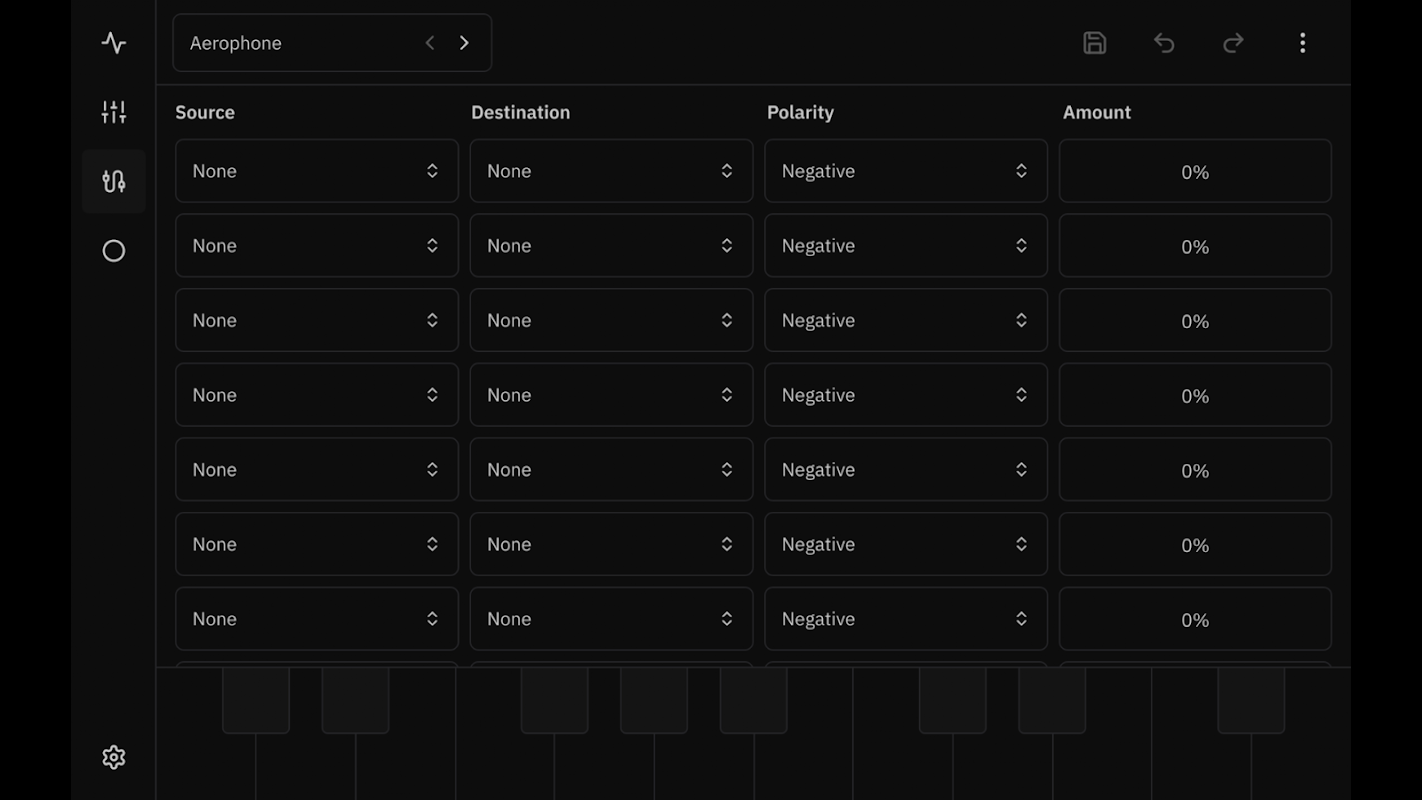This screenshot has width=1422, height=800.
Task: Go to next preset with right chevron
Action: tap(464, 43)
